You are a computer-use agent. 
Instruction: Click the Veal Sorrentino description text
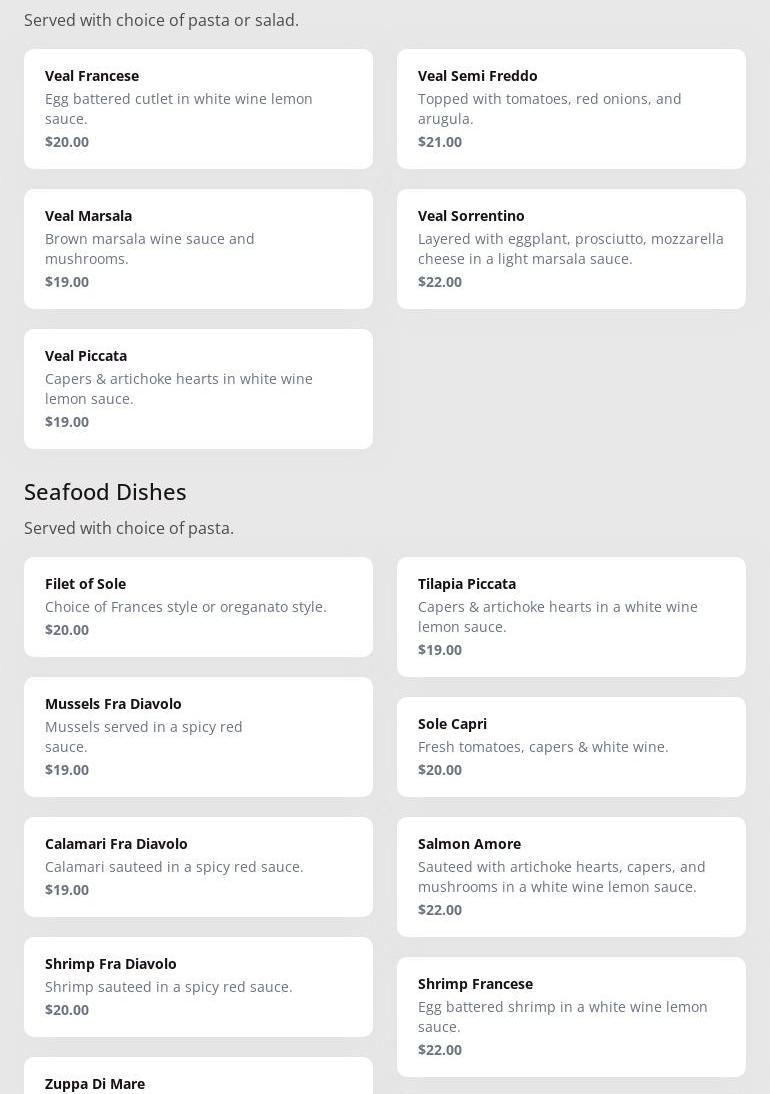tap(570, 249)
